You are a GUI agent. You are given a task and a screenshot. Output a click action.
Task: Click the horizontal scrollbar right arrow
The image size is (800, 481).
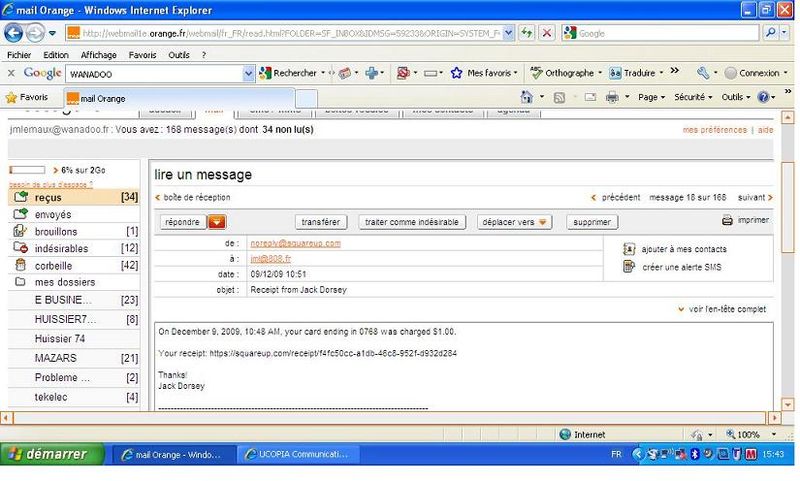pos(774,418)
